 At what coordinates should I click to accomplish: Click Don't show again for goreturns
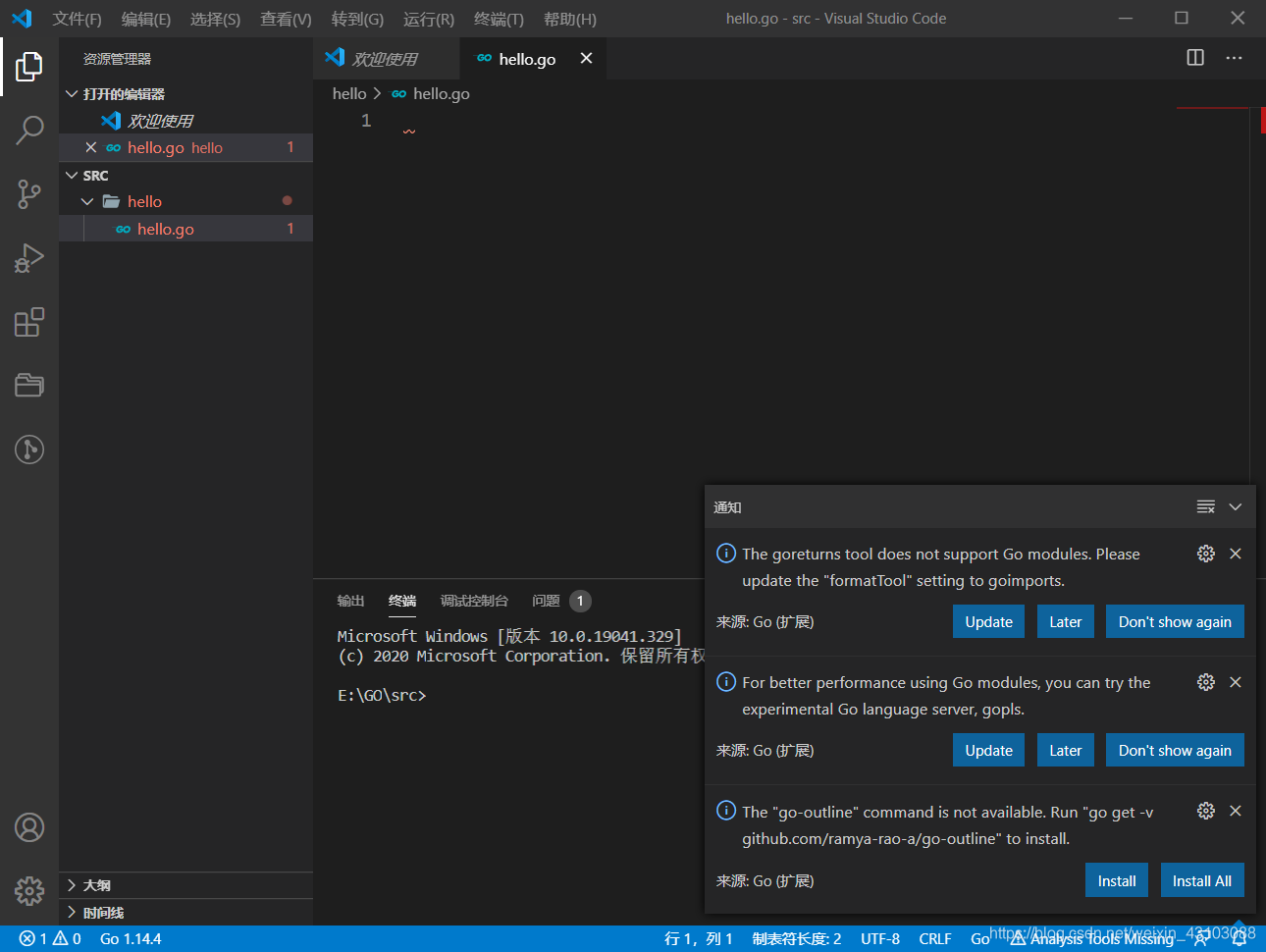coord(1175,621)
